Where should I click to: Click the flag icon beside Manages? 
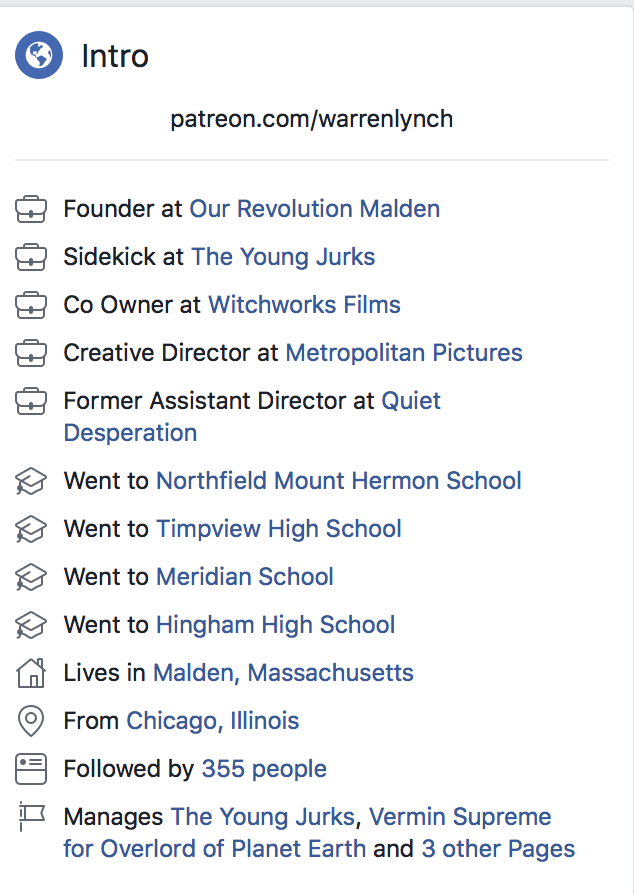click(31, 816)
